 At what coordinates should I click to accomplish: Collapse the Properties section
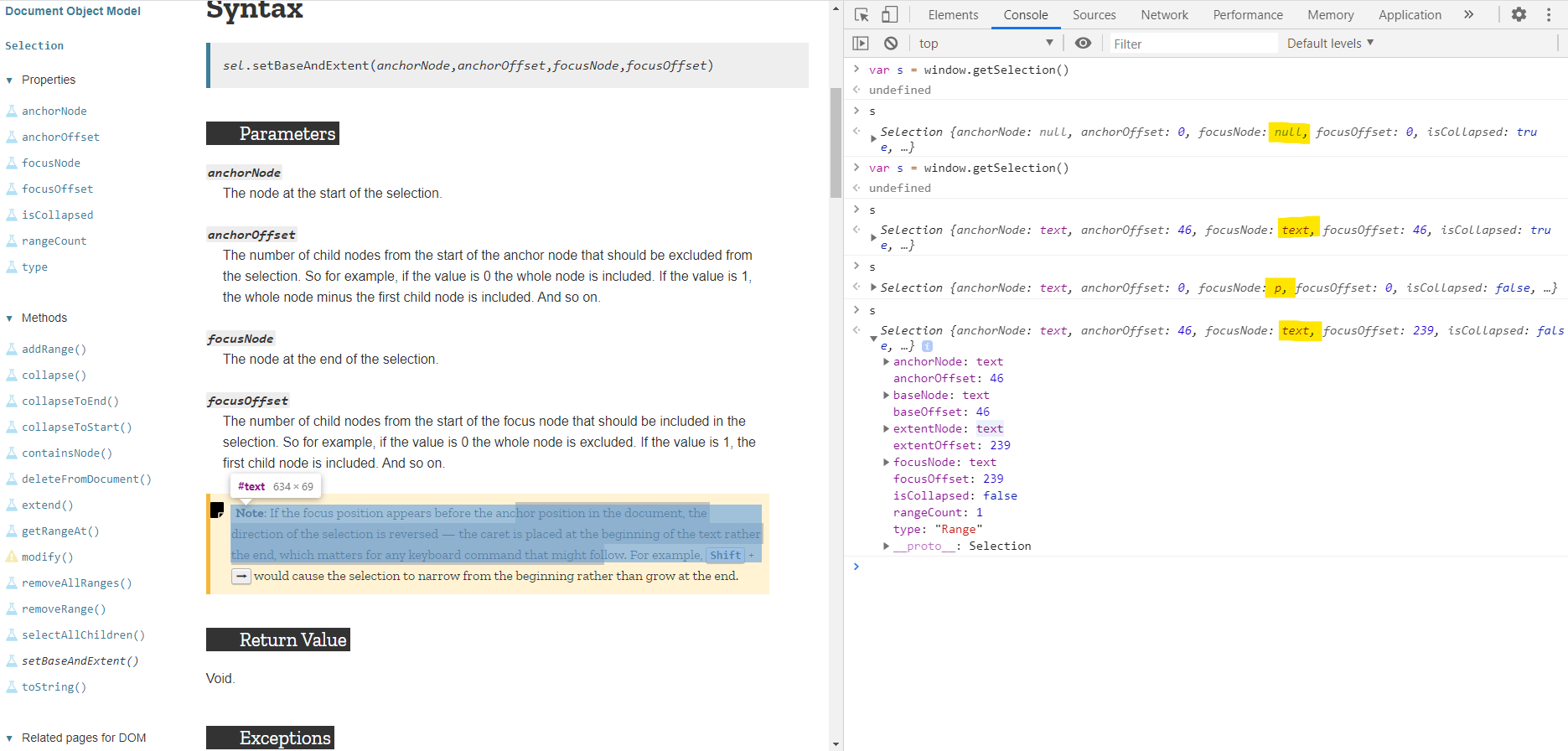[10, 80]
